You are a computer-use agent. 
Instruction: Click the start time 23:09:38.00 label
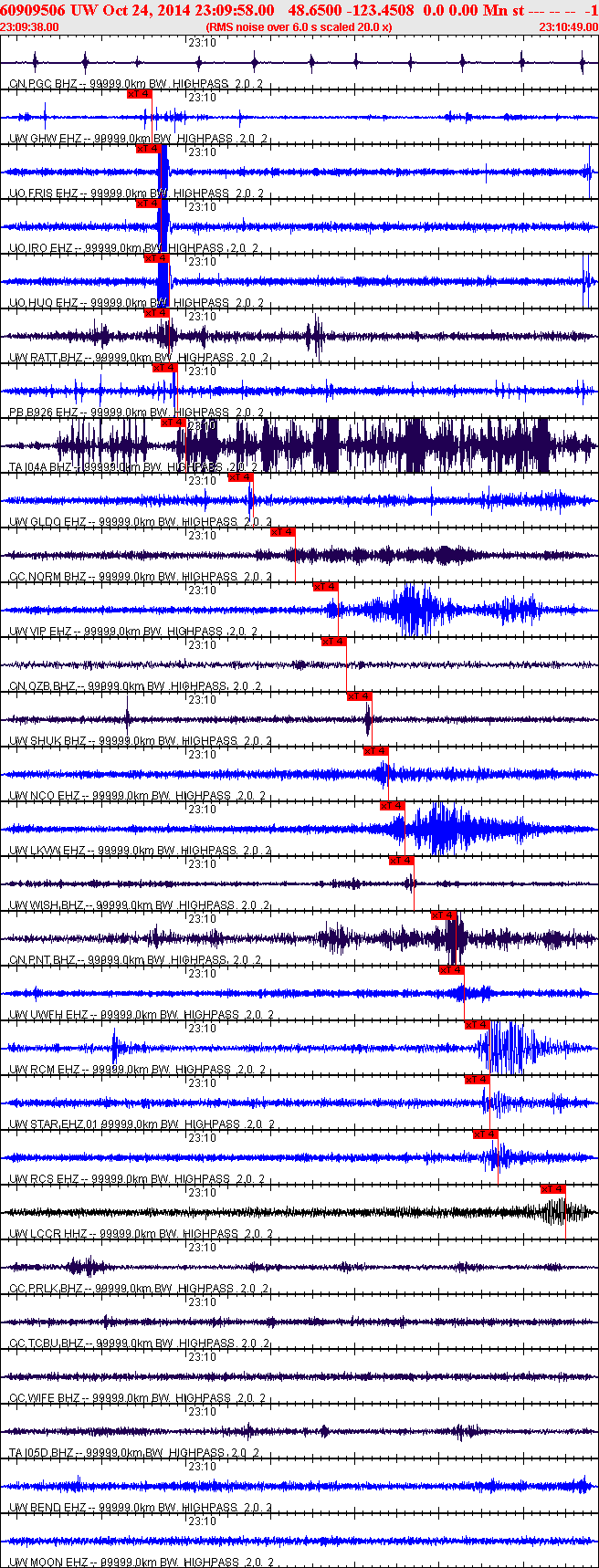click(30, 27)
